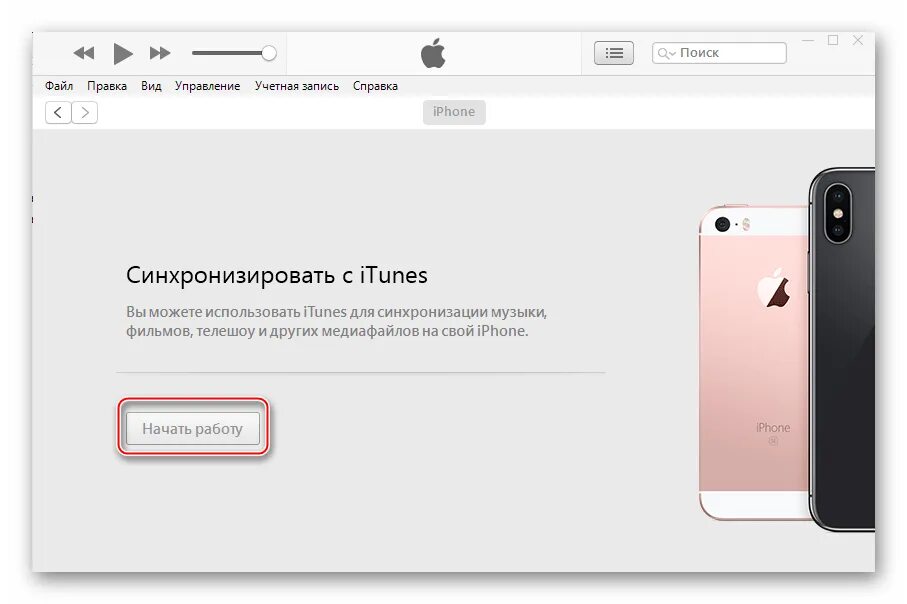Open the Справка menu

375,86
